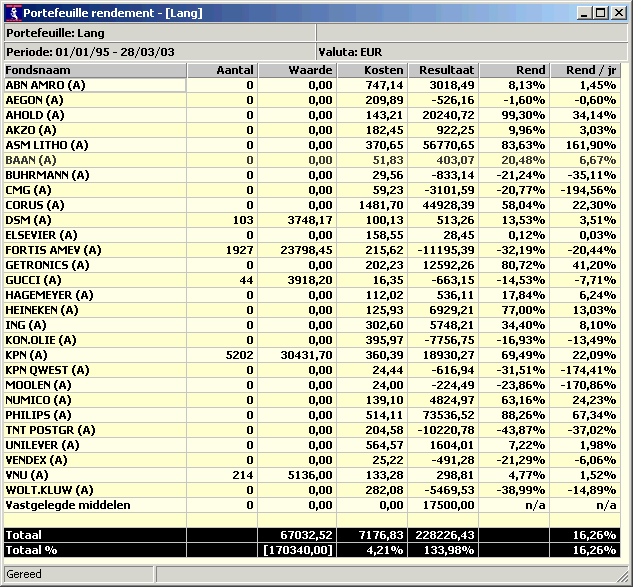Select the CMG (A) fund name
The image size is (633, 587).
coord(28,190)
